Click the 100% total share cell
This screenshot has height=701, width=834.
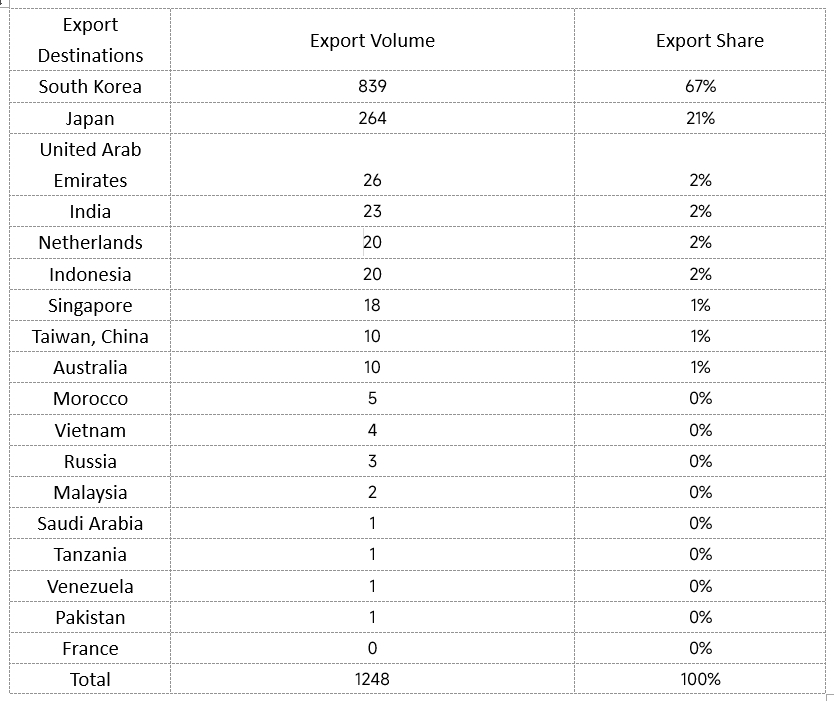tap(700, 679)
